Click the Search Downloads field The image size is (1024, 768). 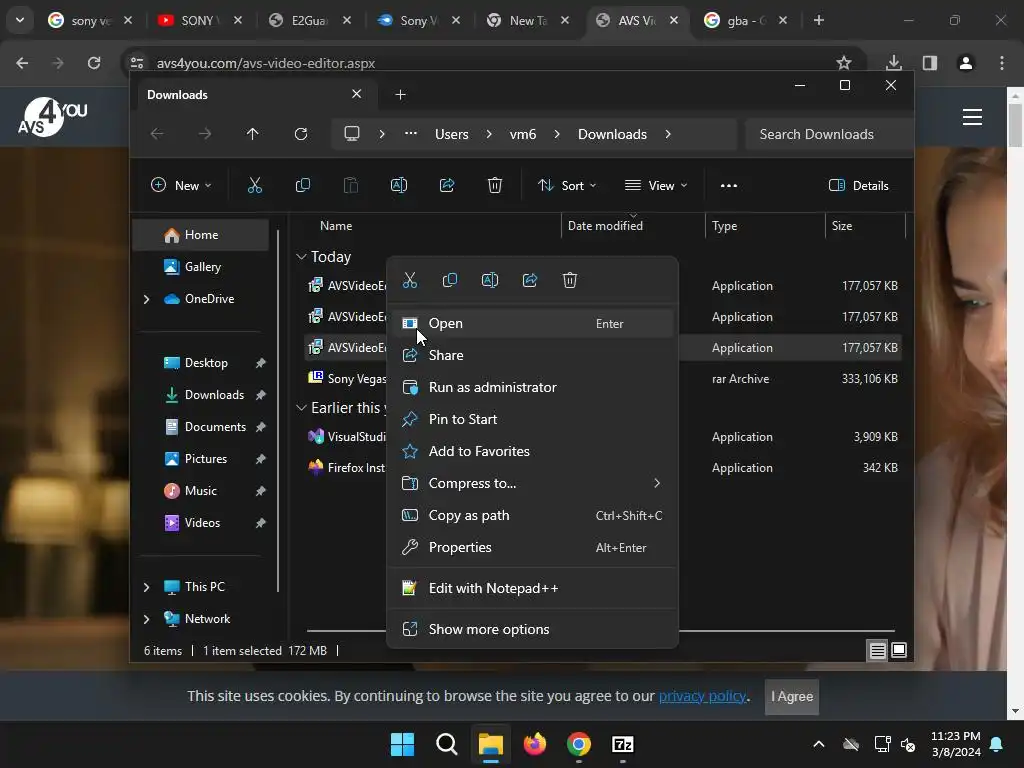tap(828, 134)
